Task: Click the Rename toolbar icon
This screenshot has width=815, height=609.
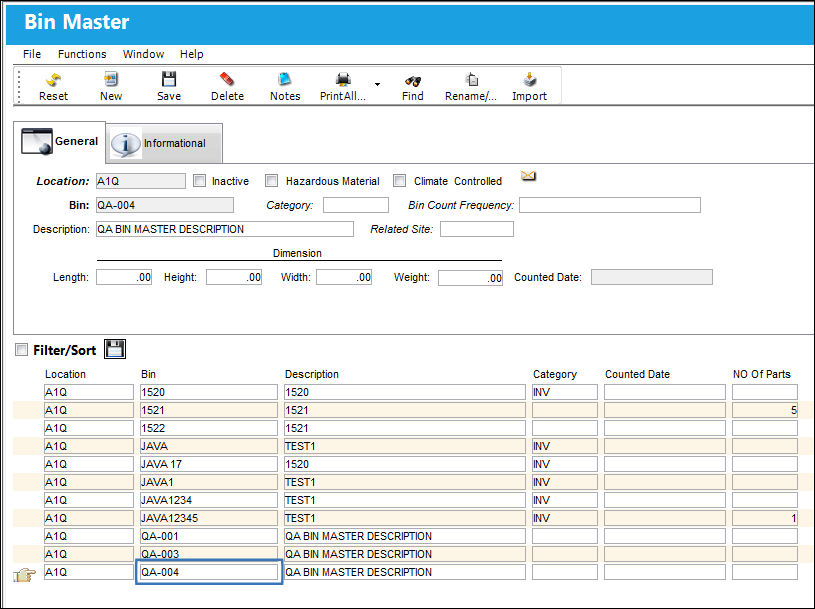Action: pos(471,80)
